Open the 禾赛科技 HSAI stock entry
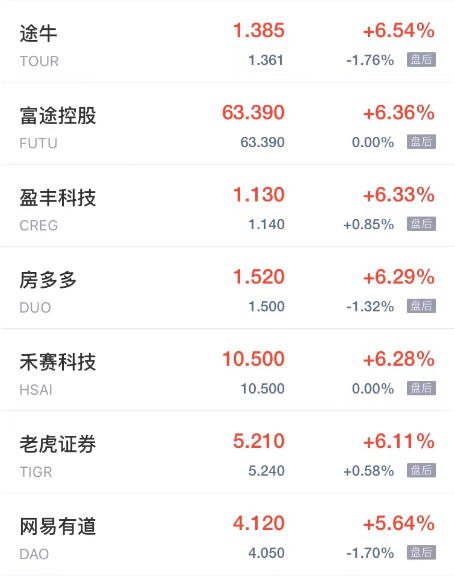 tap(228, 370)
